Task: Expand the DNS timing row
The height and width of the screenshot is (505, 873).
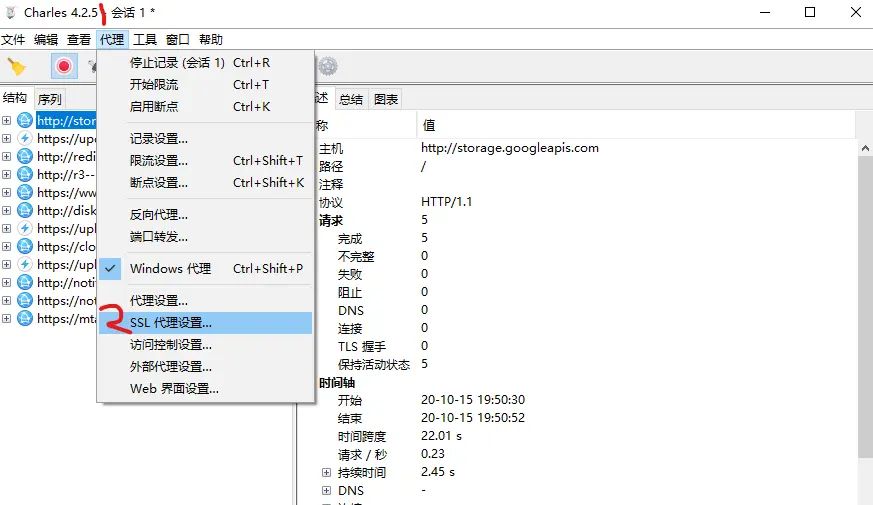Action: coord(326,491)
